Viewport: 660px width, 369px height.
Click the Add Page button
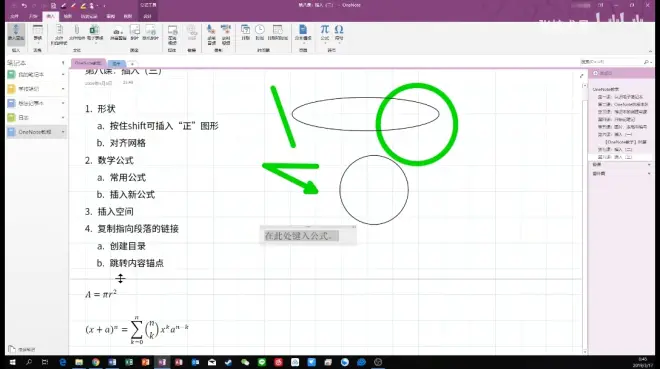[x=603, y=73]
